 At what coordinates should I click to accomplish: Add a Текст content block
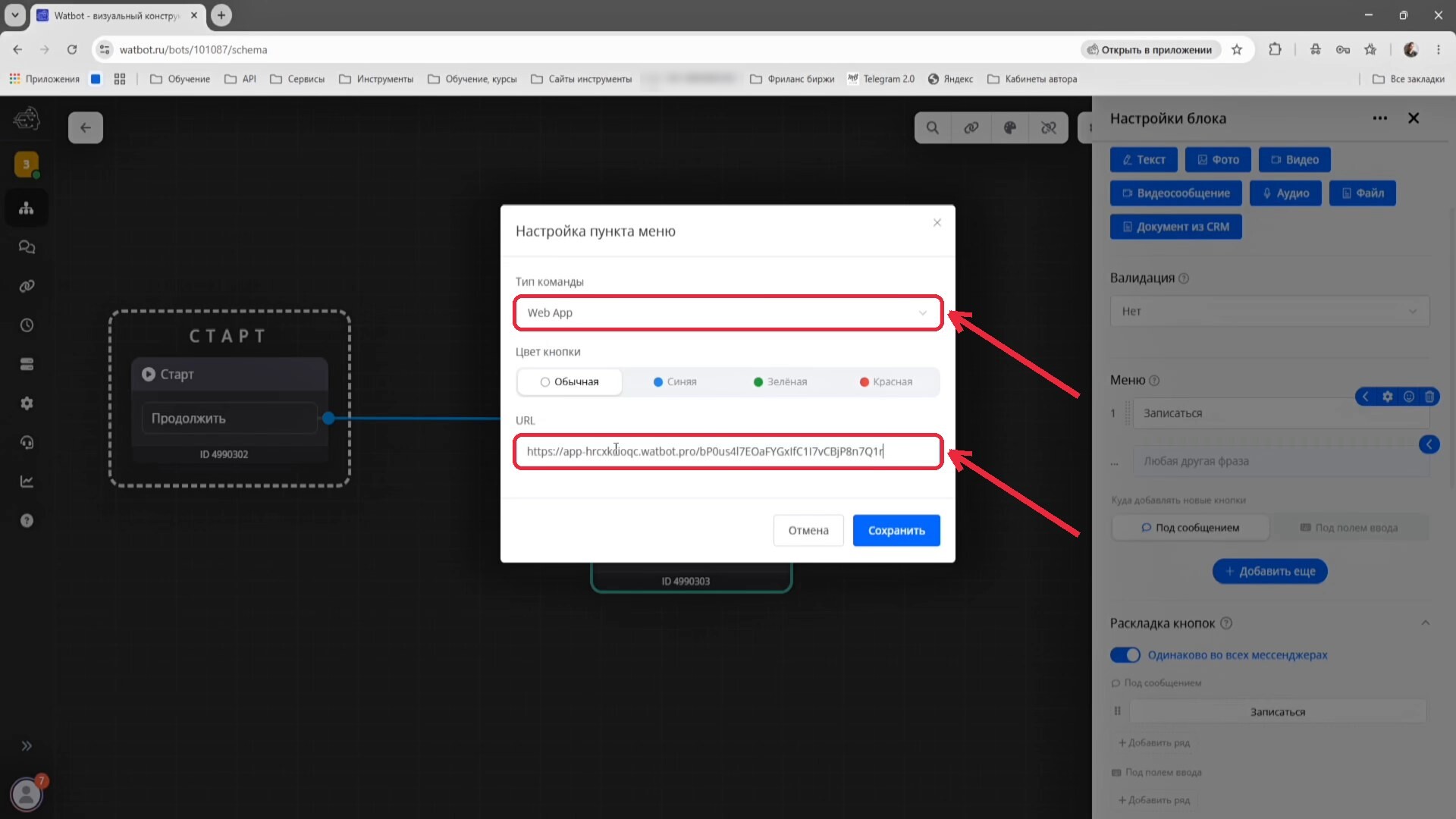1144,159
